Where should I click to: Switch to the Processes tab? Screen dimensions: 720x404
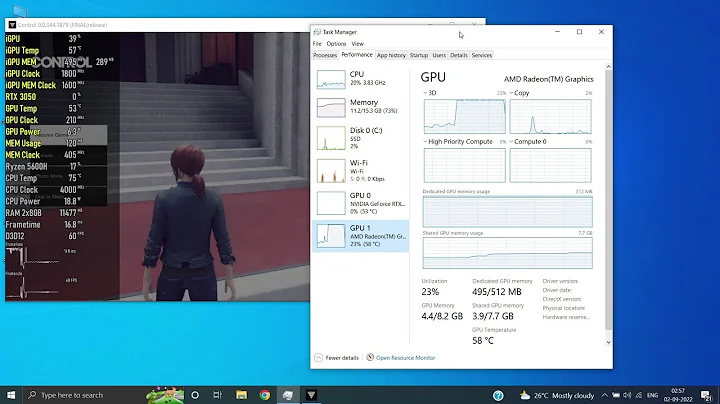[325, 55]
